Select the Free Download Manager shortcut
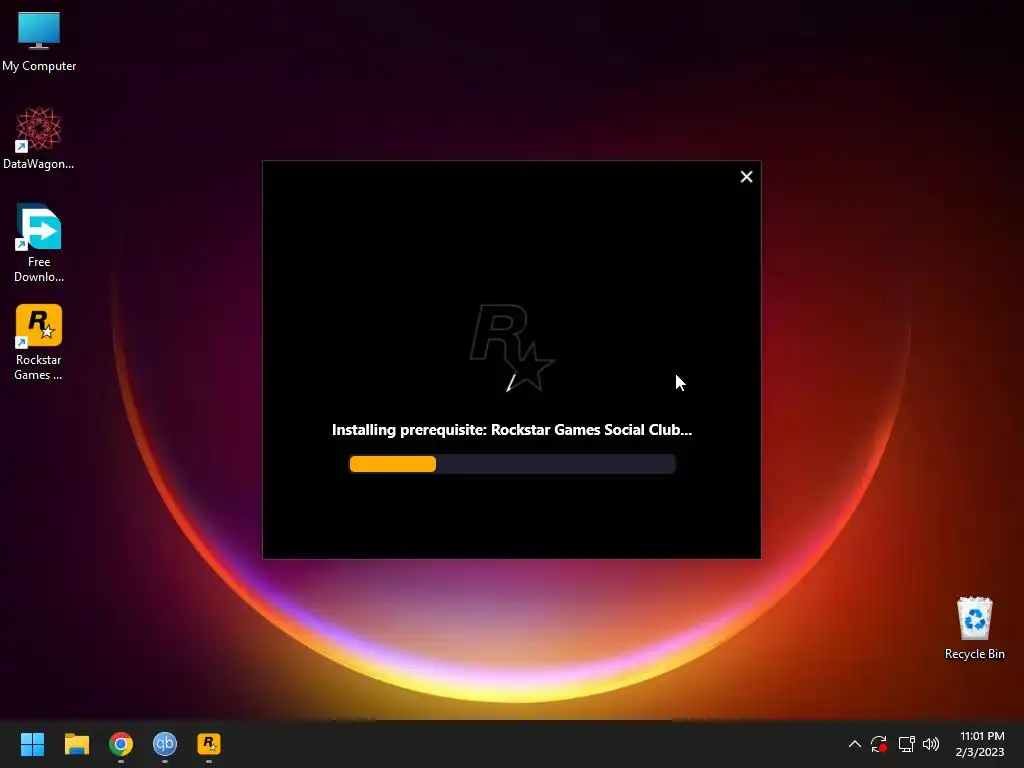The width and height of the screenshot is (1024, 768). [39, 243]
